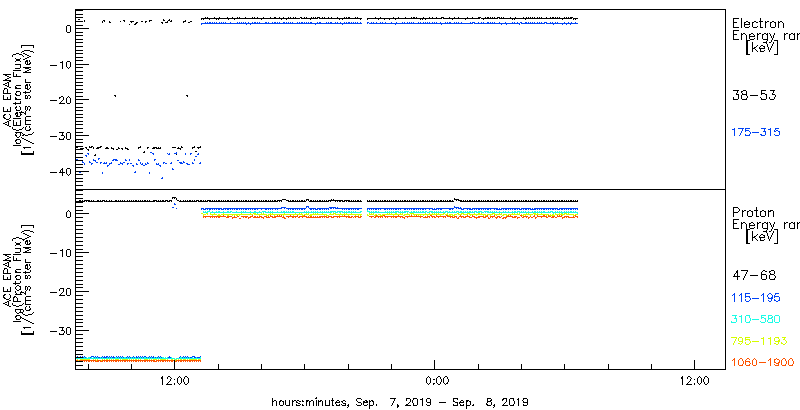Click the 38-53 electron energy legend label
This screenshot has width=800, height=410.
[754, 95]
